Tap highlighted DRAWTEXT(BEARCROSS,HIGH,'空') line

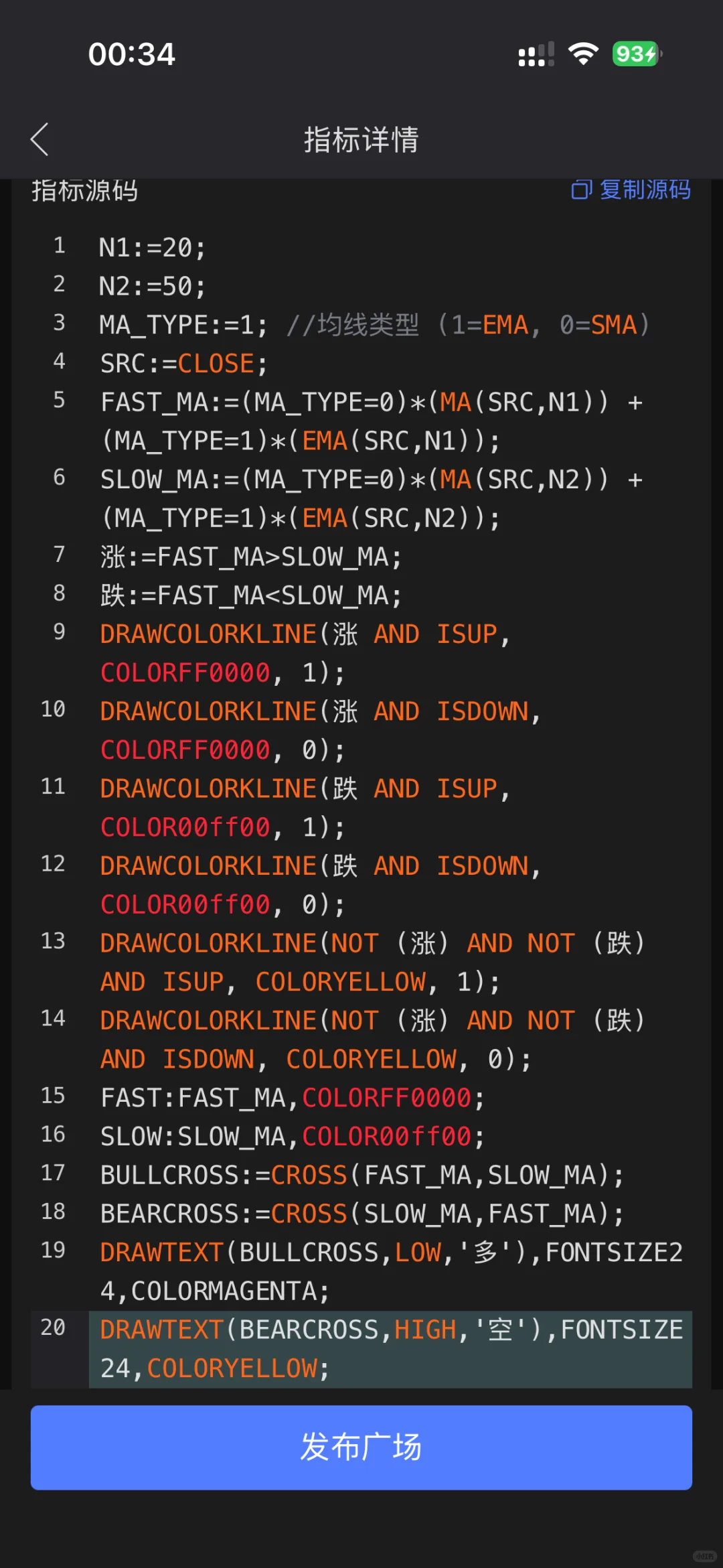click(x=392, y=1349)
